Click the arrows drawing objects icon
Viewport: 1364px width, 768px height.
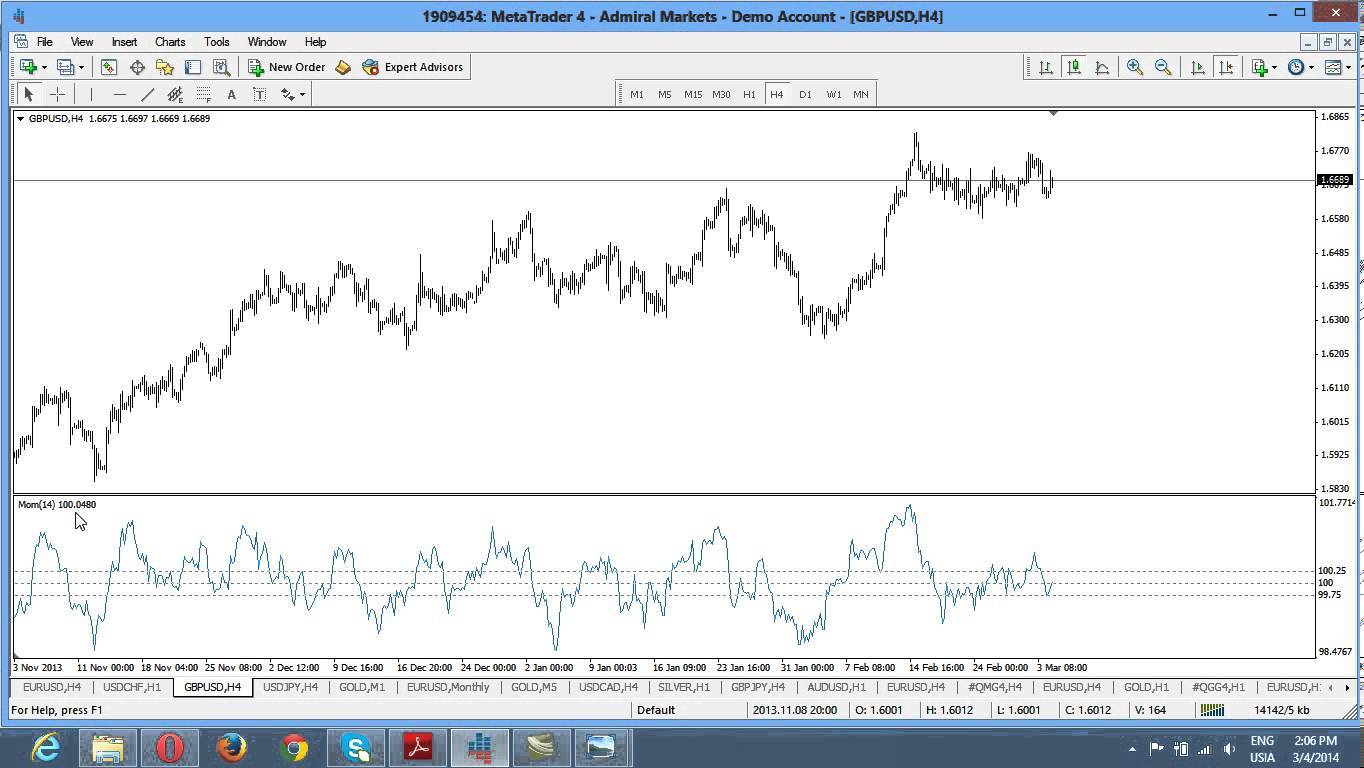click(x=287, y=94)
